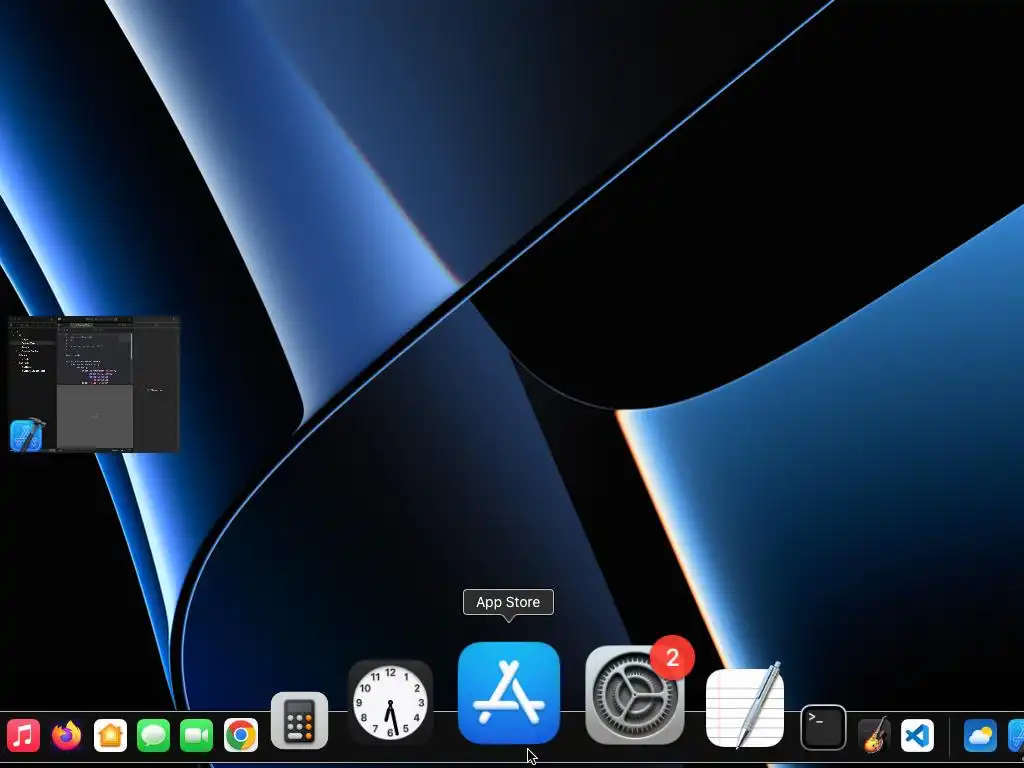Screen dimensions: 1024x768
Task: Open Messages from the dock
Action: pos(153,735)
